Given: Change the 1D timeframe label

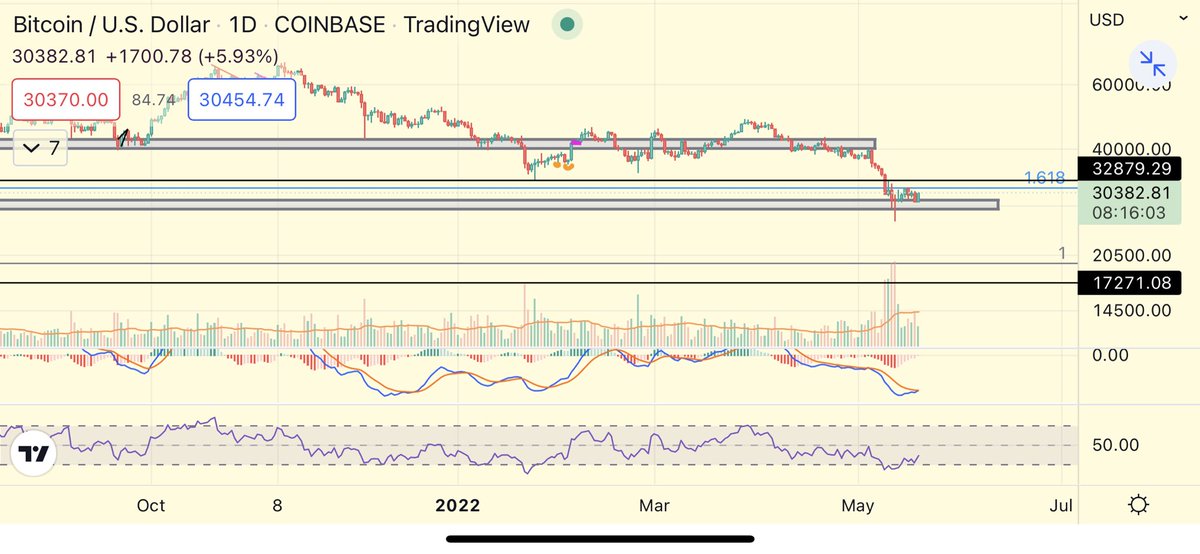Looking at the screenshot, I should pos(243,25).
